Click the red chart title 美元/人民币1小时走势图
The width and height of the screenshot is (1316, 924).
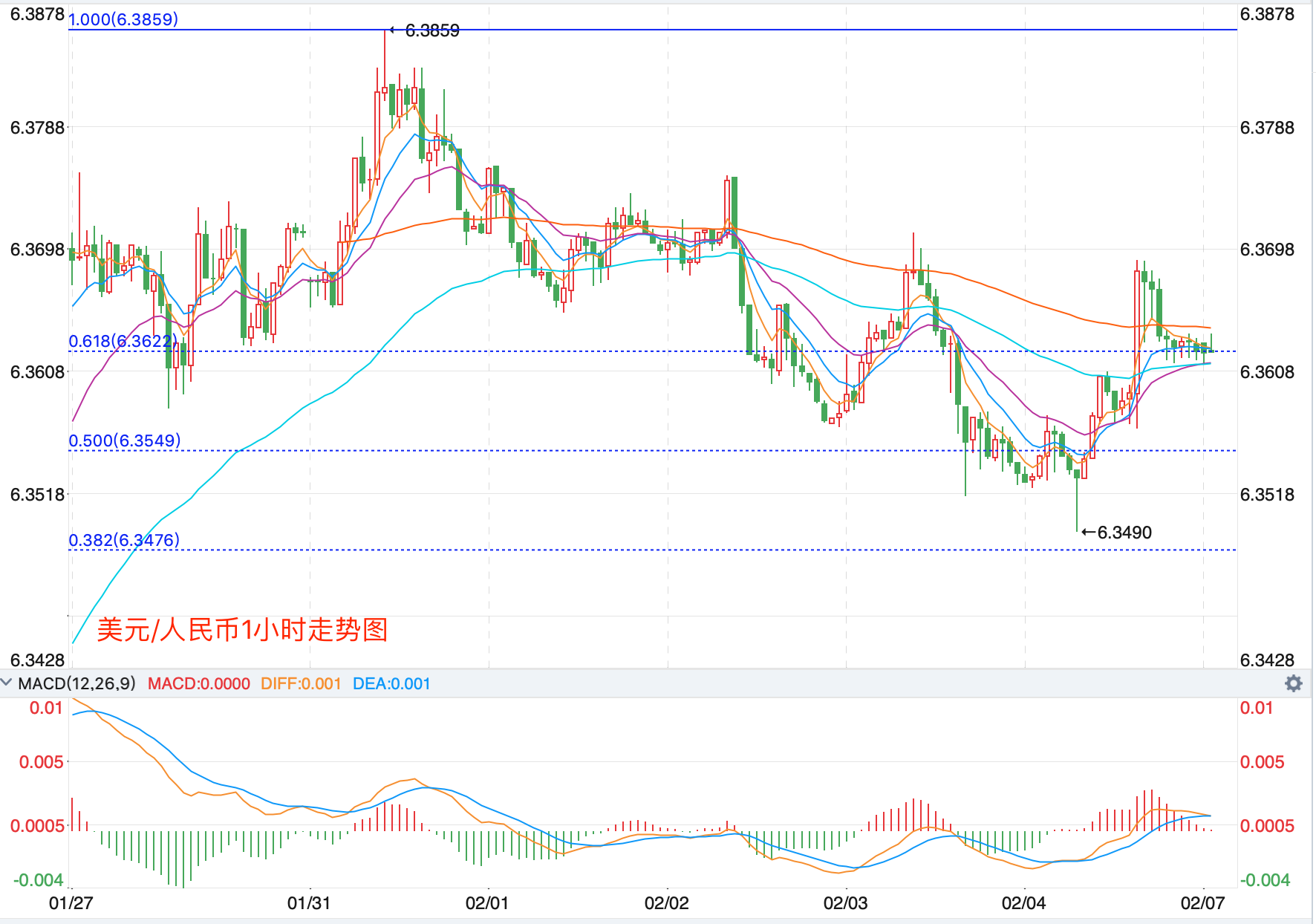pyautogui.click(x=243, y=630)
